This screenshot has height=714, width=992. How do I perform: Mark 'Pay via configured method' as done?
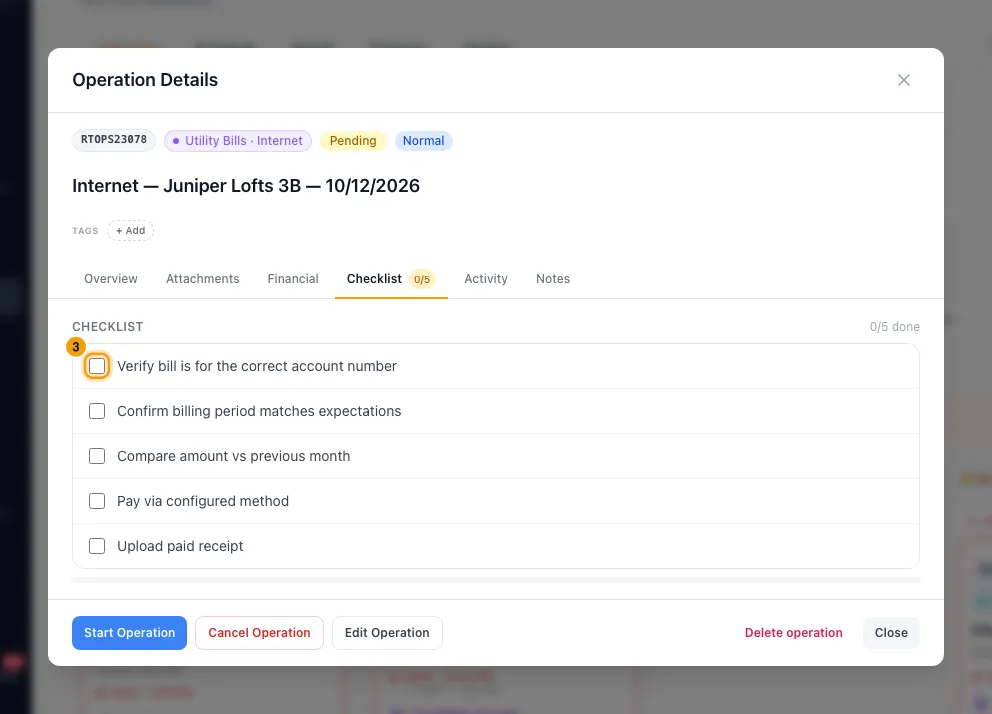pyautogui.click(x=97, y=501)
